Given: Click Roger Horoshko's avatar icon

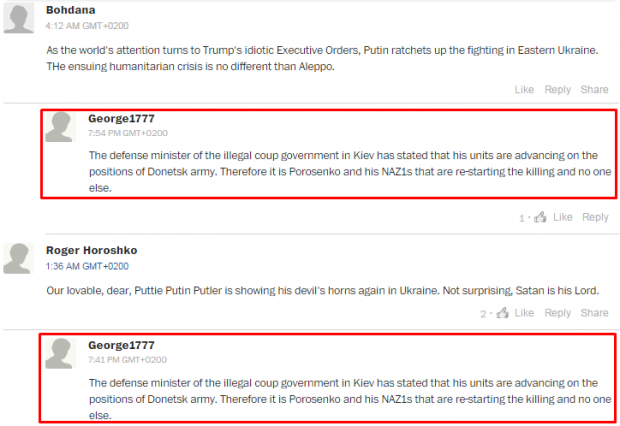Looking at the screenshot, I should (19, 258).
